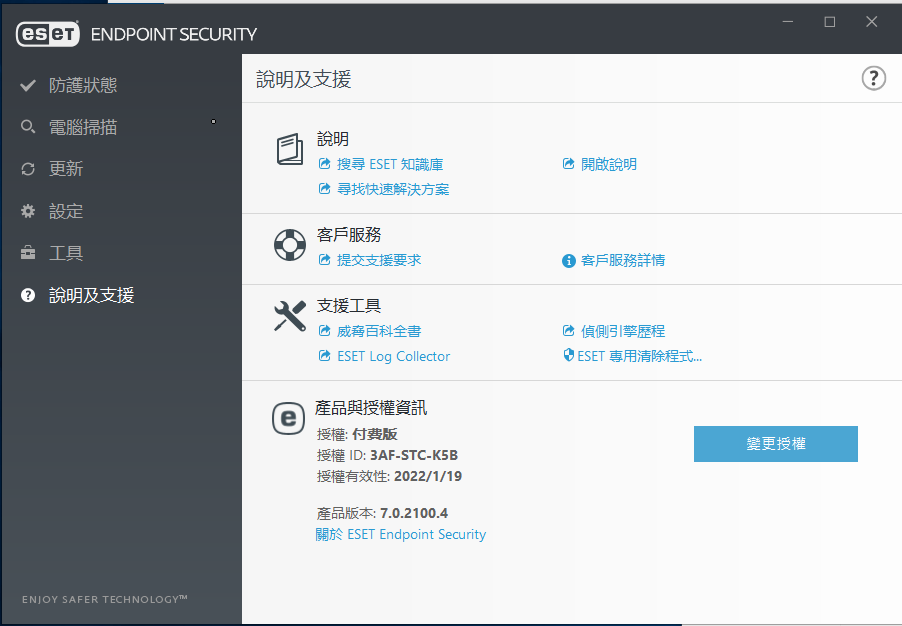Launch the ESET Log Collector link
902x626 pixels.
(393, 356)
